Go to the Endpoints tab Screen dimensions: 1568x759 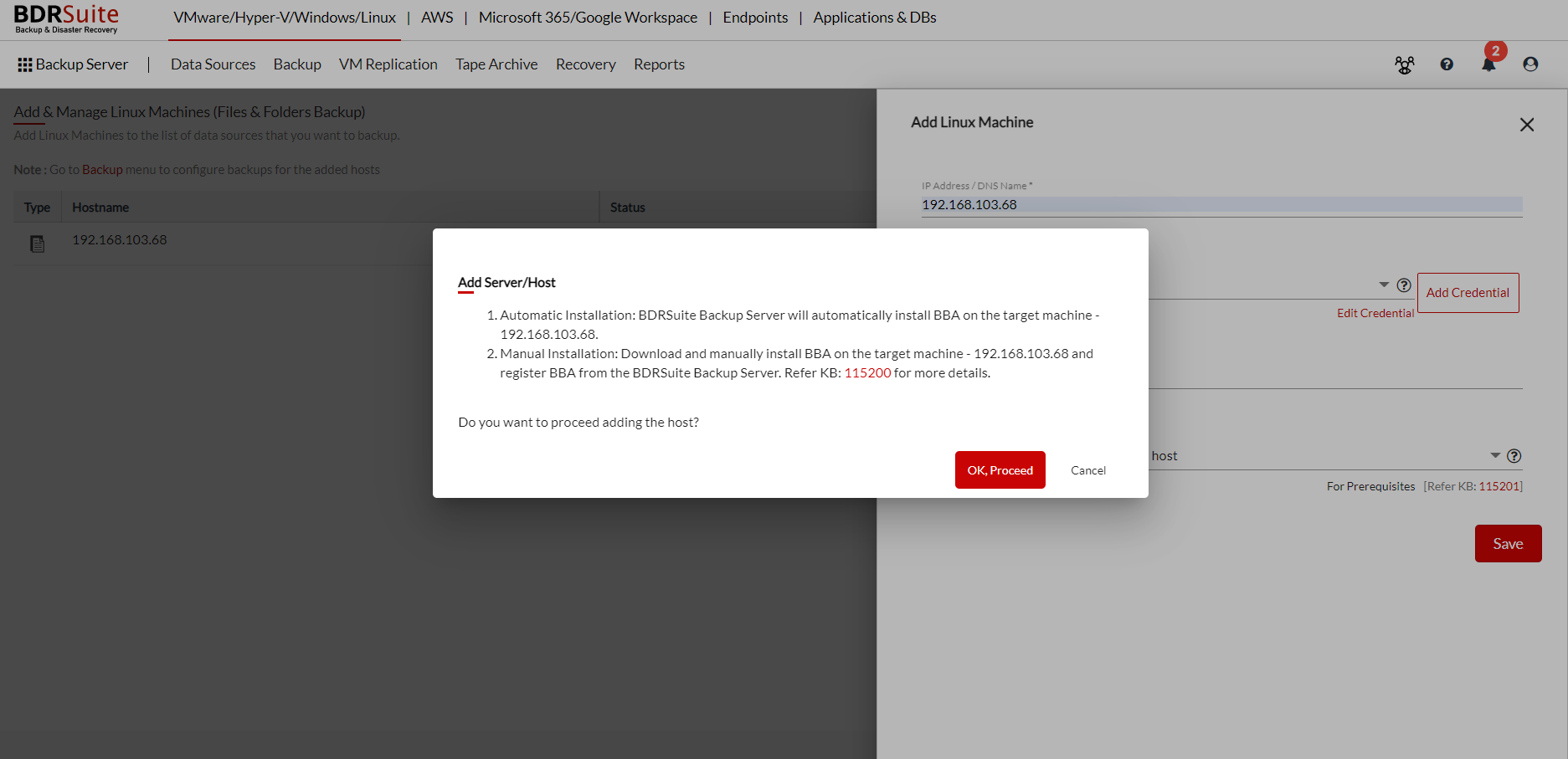coord(755,18)
